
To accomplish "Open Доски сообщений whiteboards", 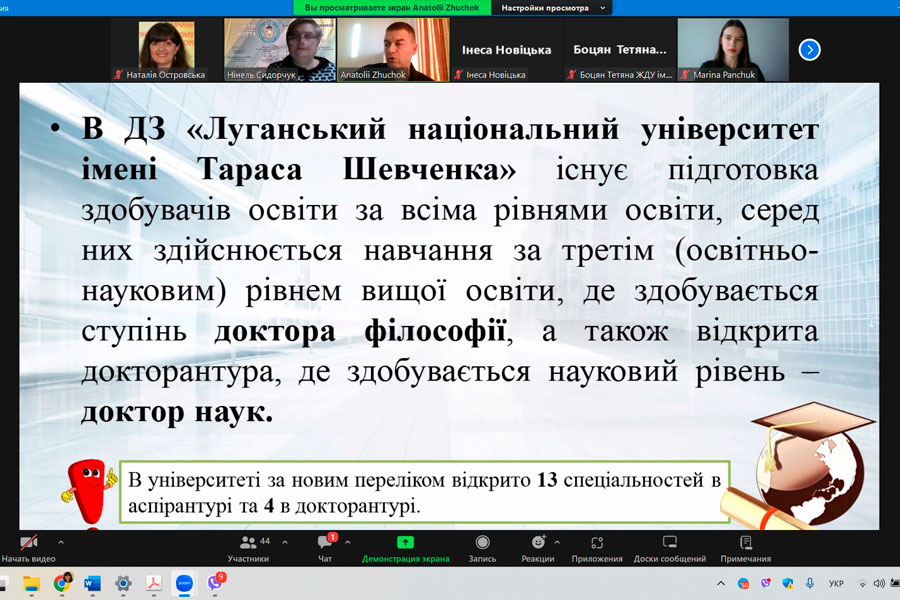I will click(x=669, y=546).
